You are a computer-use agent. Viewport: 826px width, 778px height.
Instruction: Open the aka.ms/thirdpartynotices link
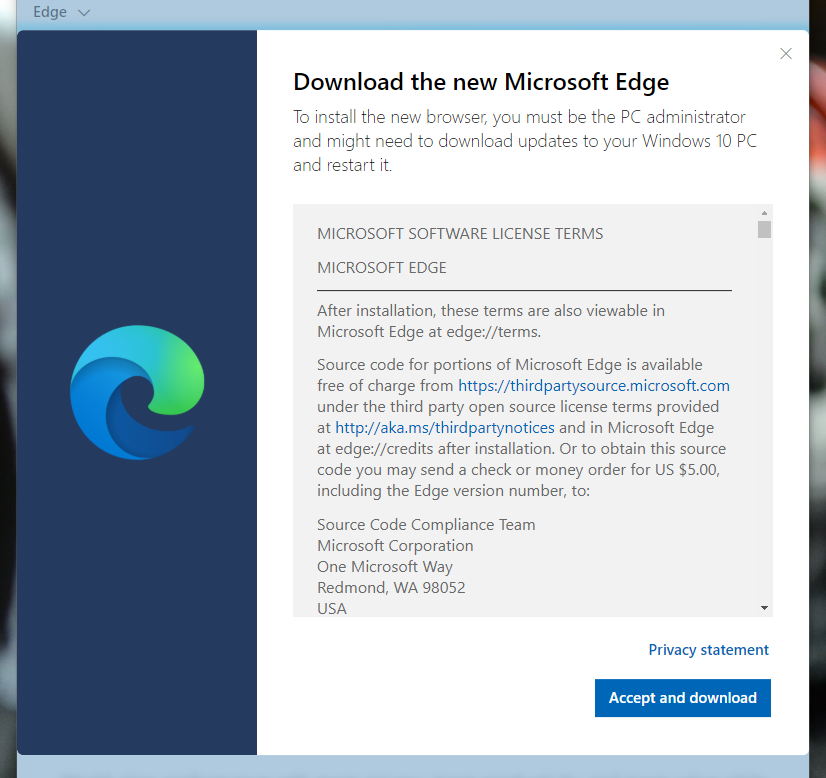click(445, 427)
